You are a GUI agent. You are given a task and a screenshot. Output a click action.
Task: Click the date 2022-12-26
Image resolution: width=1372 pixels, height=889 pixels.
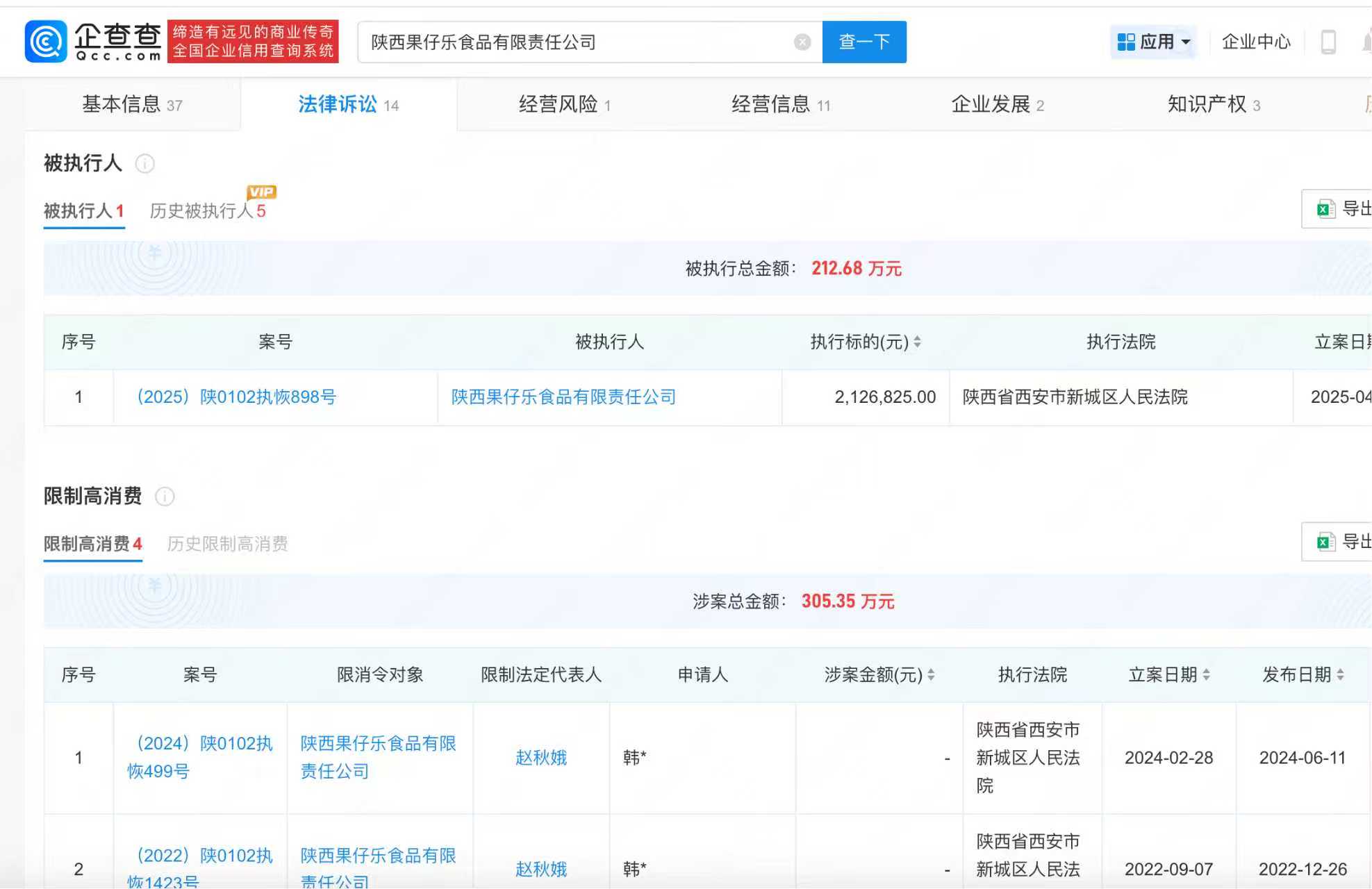point(1303,870)
